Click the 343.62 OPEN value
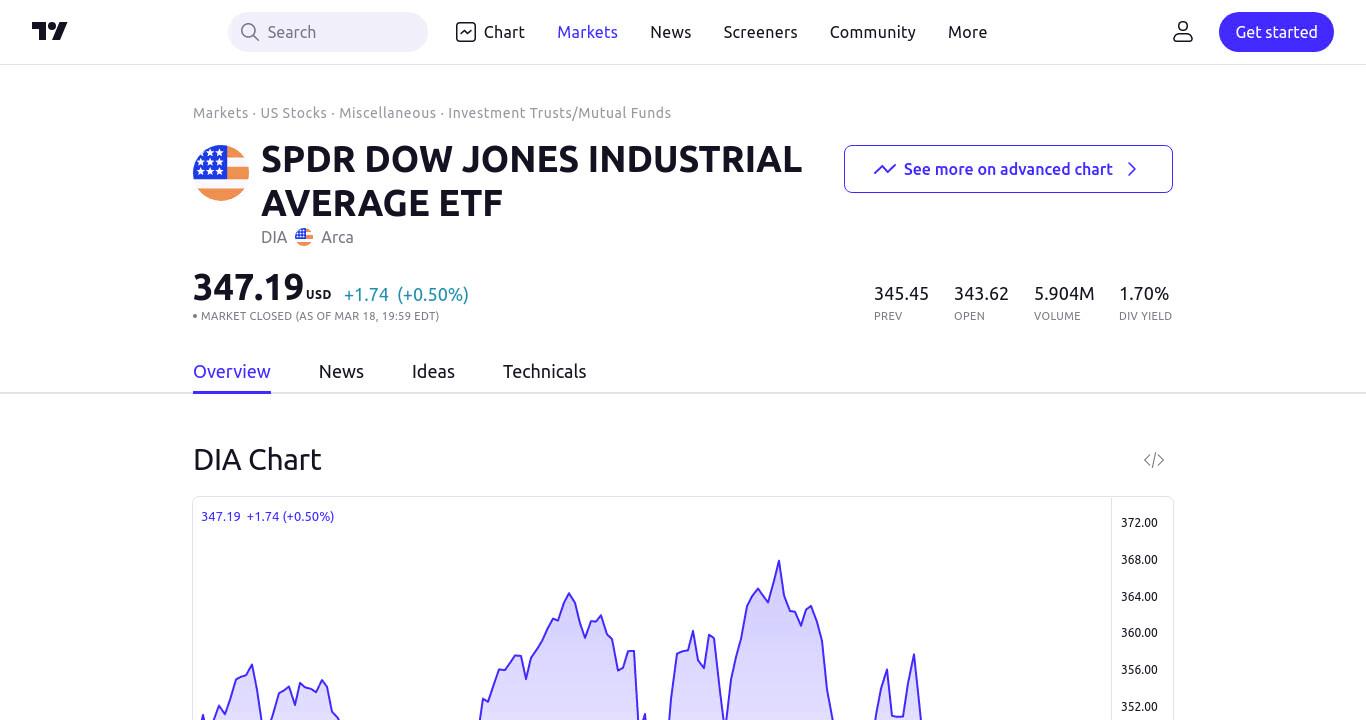 coord(981,294)
